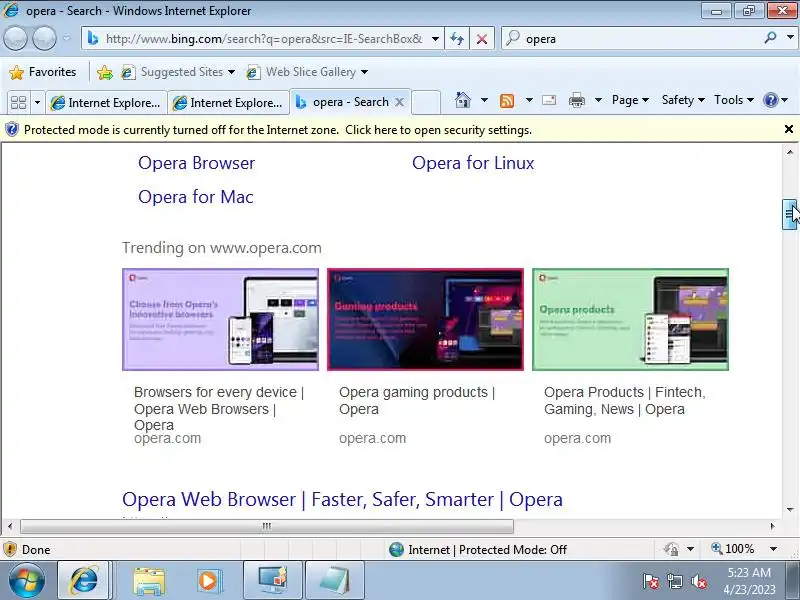The height and width of the screenshot is (600, 800).
Task: Open Opera for Mac link
Action: tap(195, 197)
